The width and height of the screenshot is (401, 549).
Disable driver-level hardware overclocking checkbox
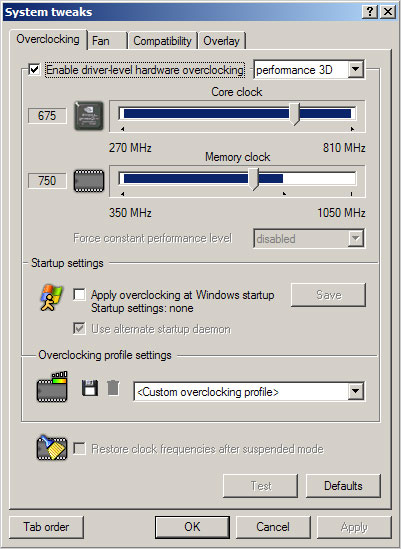[34, 69]
